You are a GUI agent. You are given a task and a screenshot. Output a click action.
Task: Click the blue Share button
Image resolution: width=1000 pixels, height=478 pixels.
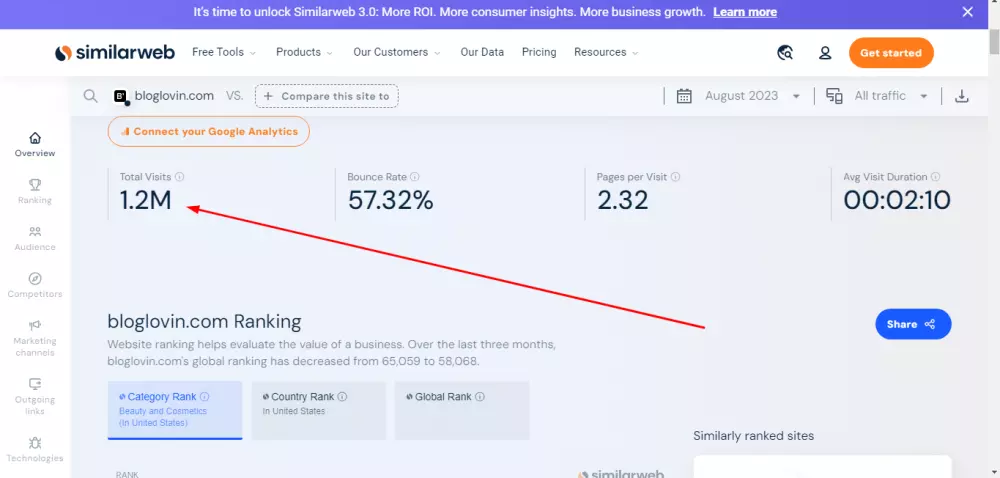pos(913,324)
